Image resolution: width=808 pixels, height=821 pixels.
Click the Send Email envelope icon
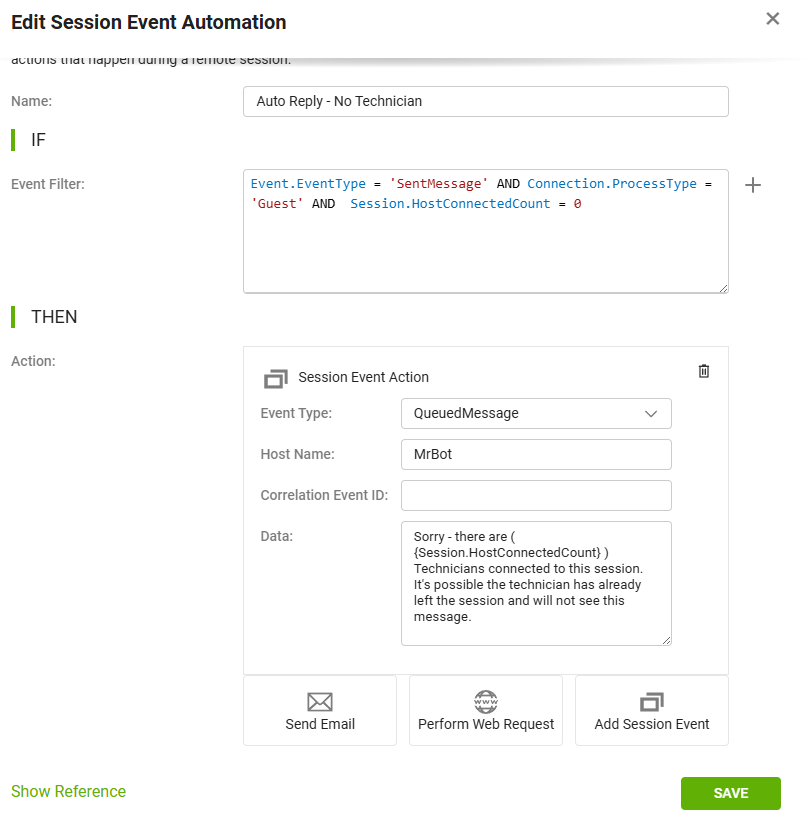tap(320, 701)
